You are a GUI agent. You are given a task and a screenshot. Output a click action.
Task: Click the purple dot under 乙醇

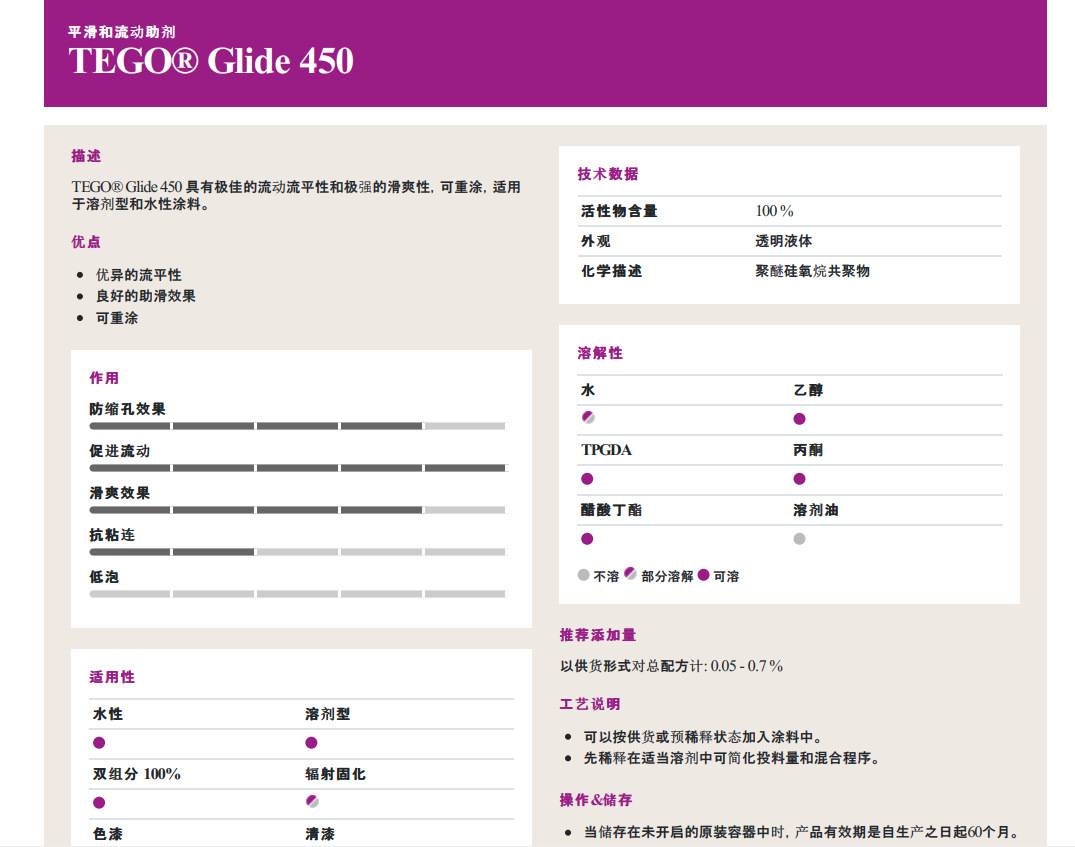click(x=799, y=419)
